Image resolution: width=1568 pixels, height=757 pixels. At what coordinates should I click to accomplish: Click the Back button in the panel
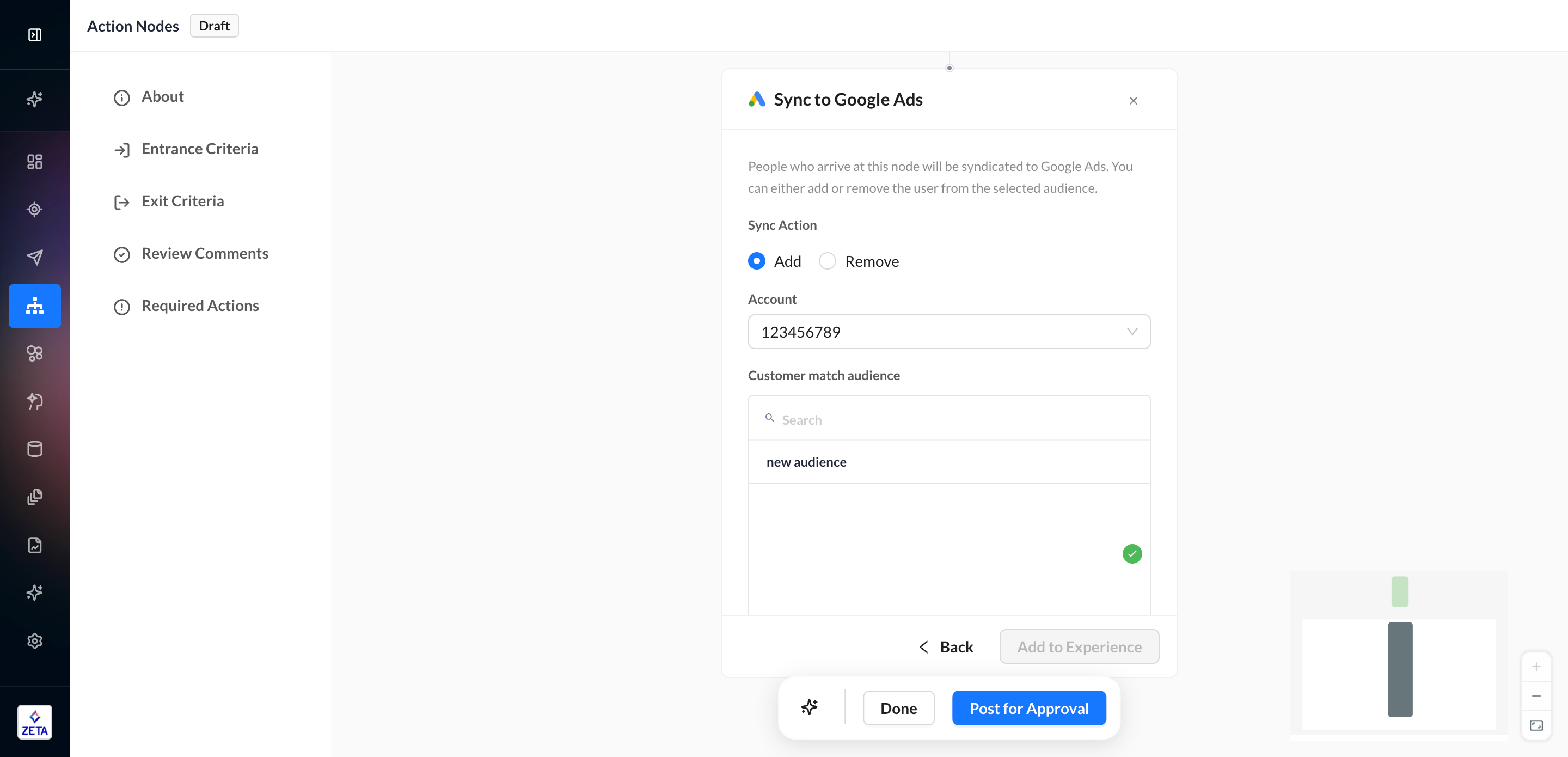click(x=947, y=647)
